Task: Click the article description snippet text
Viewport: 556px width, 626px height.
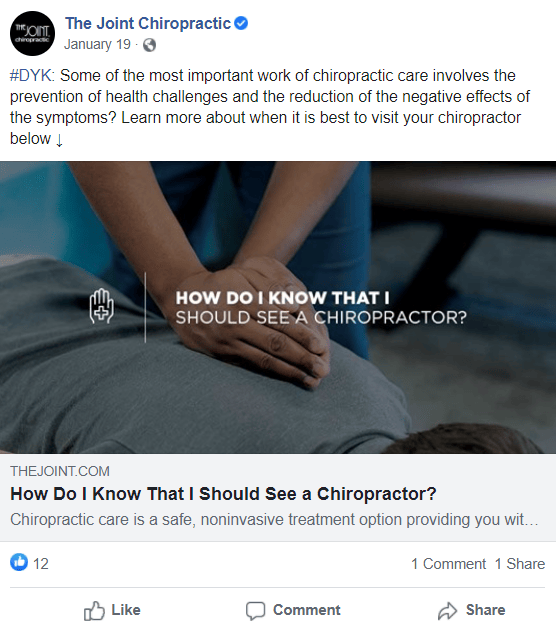Action: click(x=275, y=520)
